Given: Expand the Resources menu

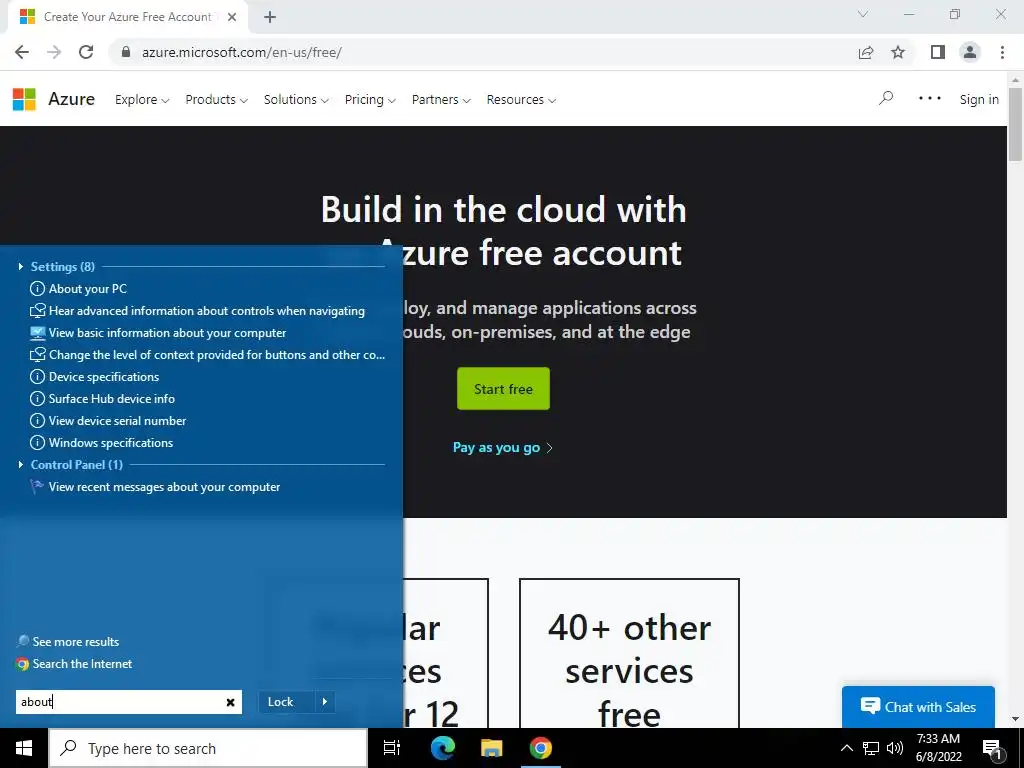Looking at the screenshot, I should (521, 99).
